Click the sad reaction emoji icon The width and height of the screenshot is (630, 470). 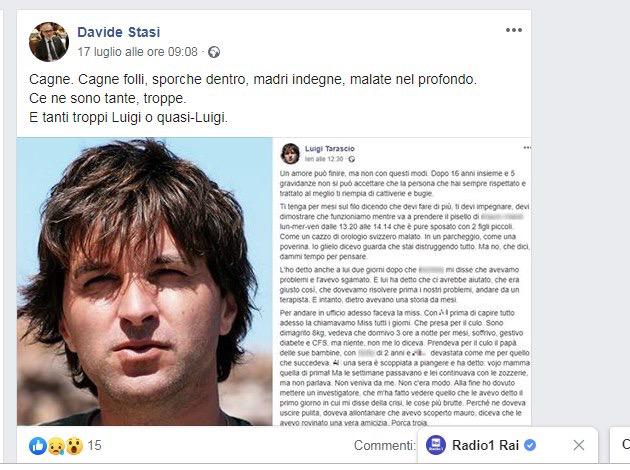point(56,446)
